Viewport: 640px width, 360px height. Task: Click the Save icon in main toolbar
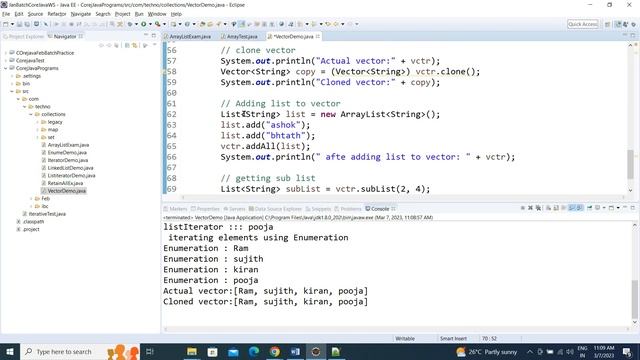(19, 24)
